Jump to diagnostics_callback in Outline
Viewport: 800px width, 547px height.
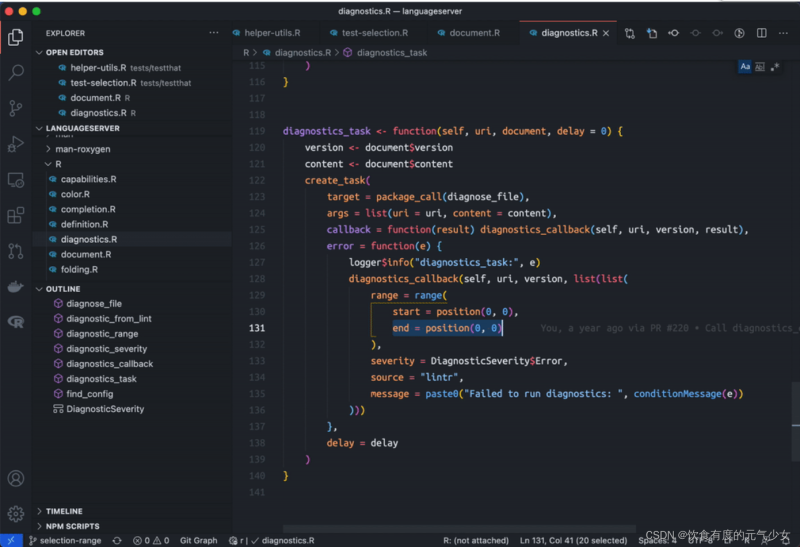pos(132,364)
